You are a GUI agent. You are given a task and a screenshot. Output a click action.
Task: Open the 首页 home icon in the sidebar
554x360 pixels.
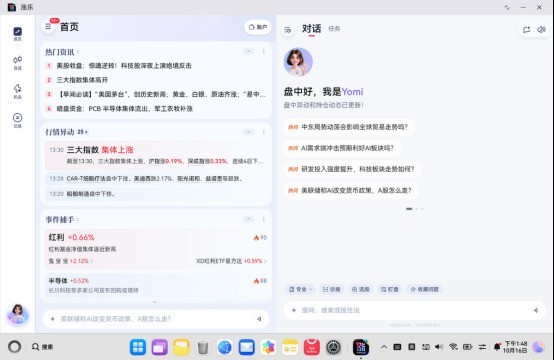tap(17, 34)
